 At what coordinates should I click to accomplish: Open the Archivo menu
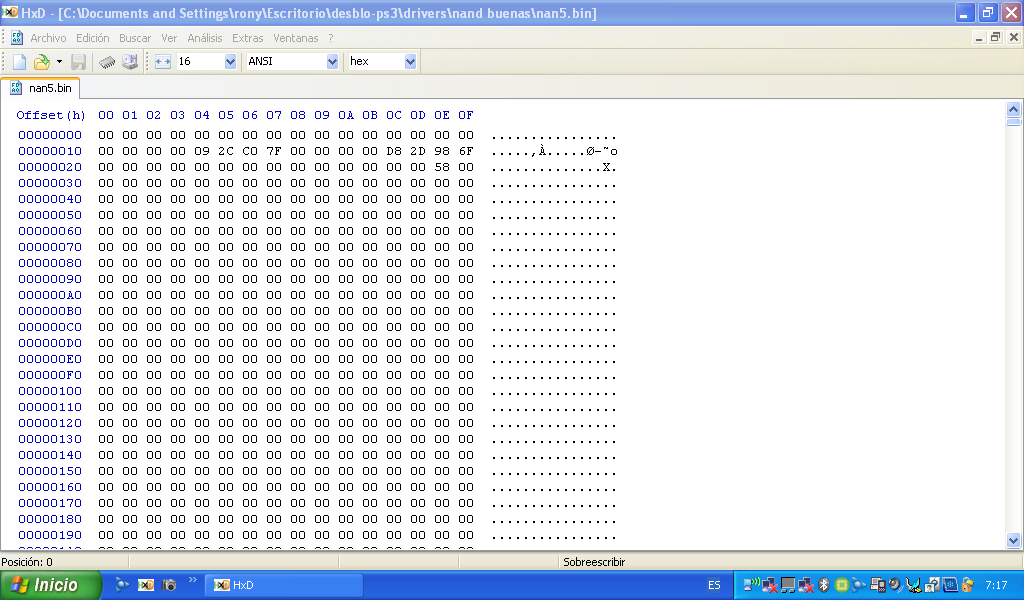48,38
